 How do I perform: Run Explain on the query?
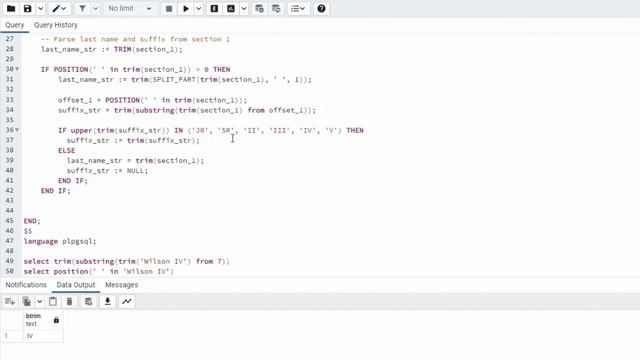click(214, 9)
